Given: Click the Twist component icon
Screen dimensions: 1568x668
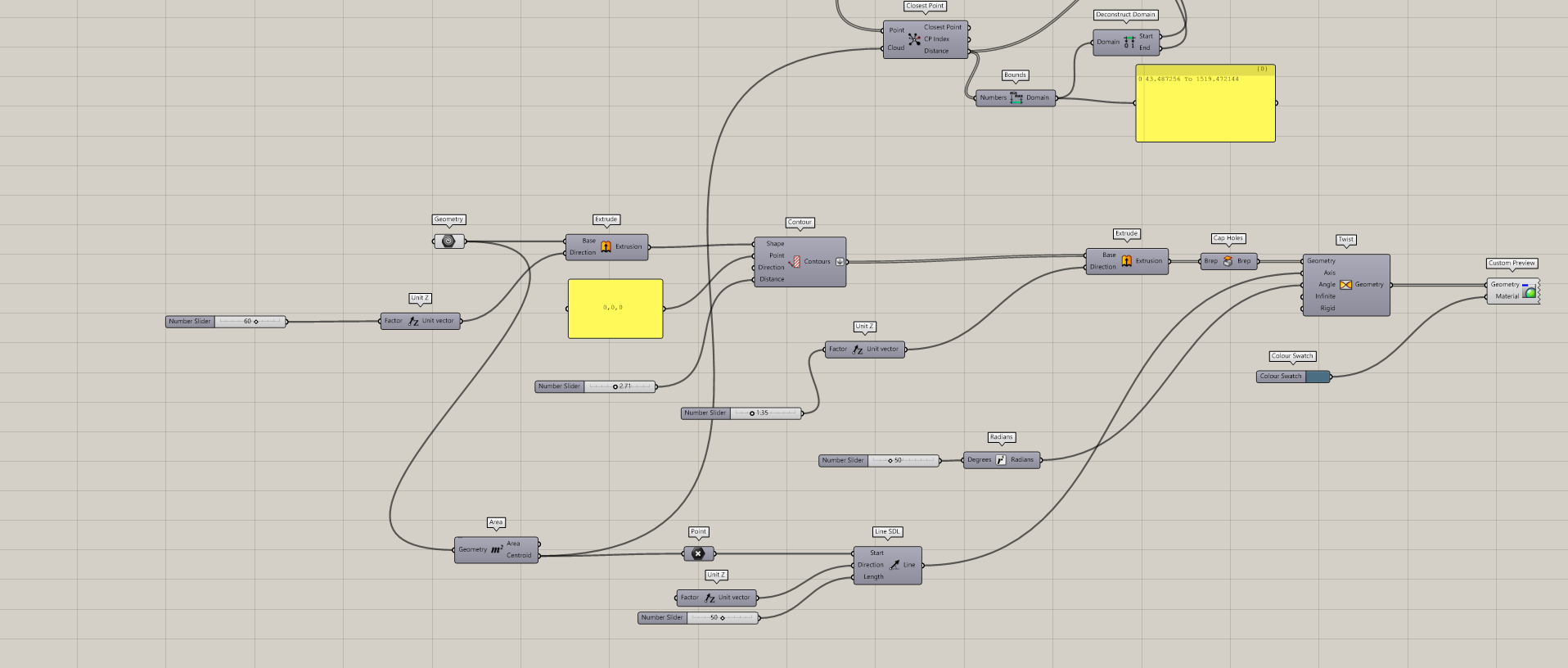Looking at the screenshot, I should tap(1345, 284).
